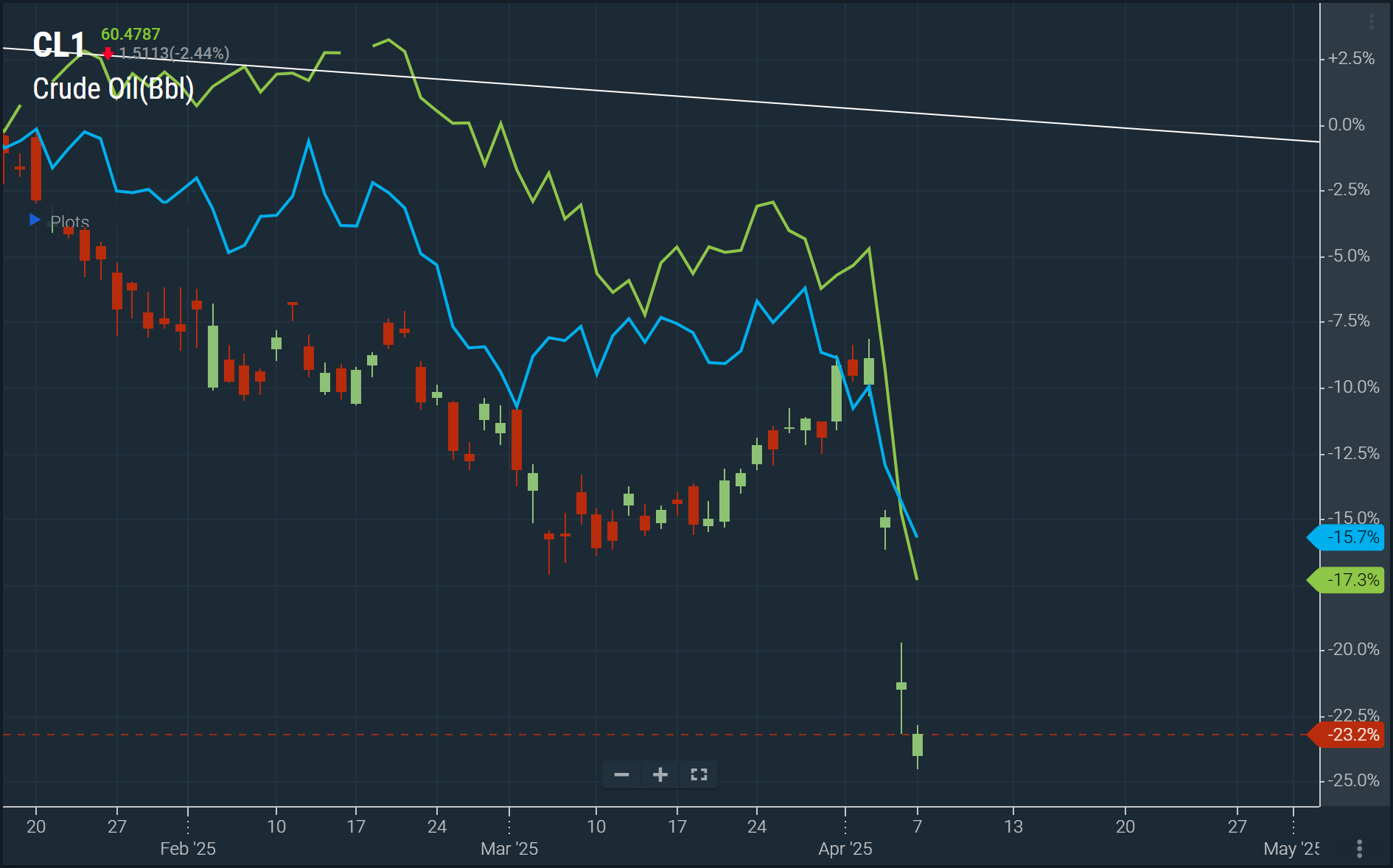Click the Plots legend label
1393x868 pixels.
coord(69,222)
